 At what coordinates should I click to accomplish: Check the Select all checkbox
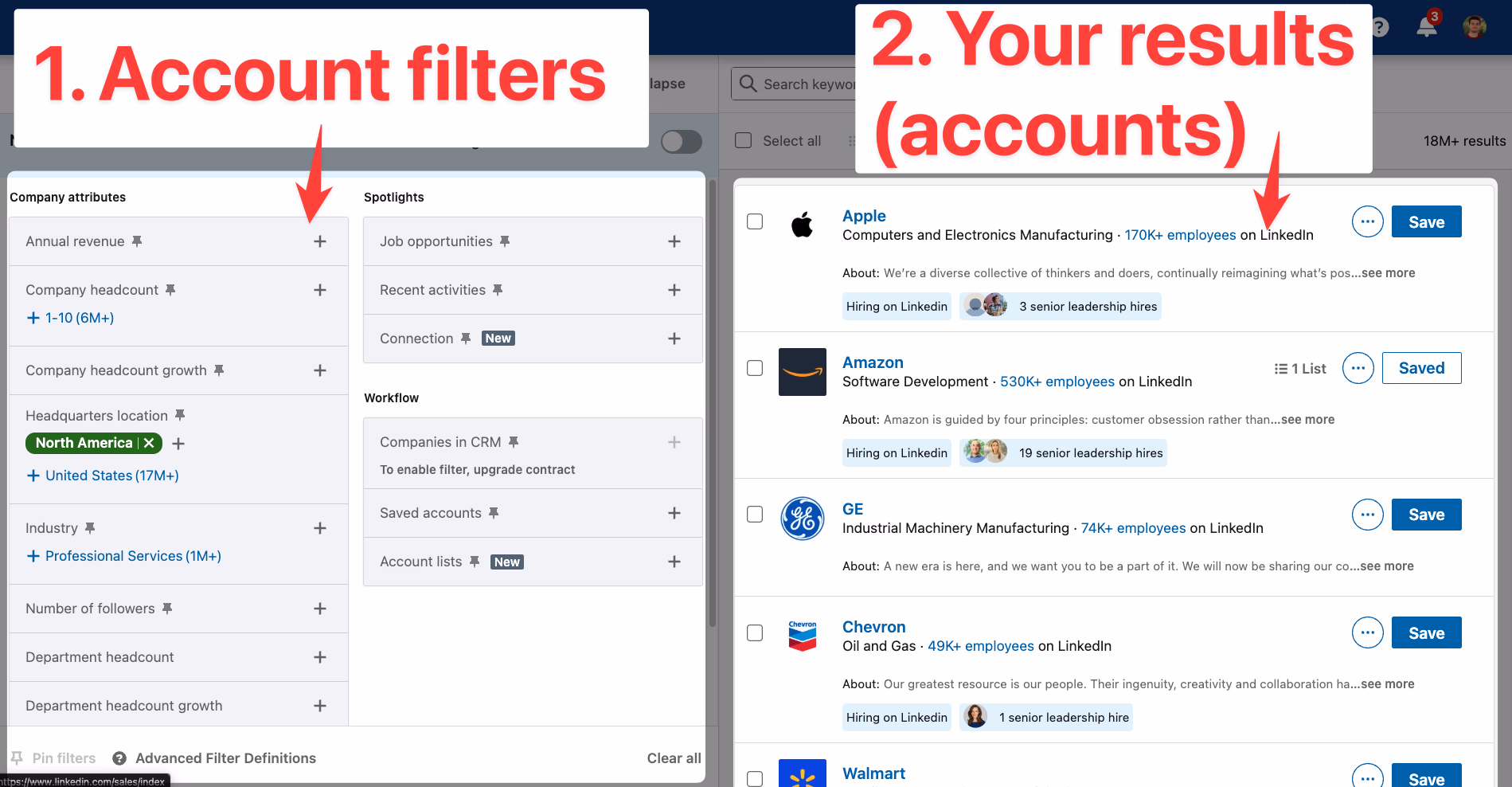coord(744,140)
